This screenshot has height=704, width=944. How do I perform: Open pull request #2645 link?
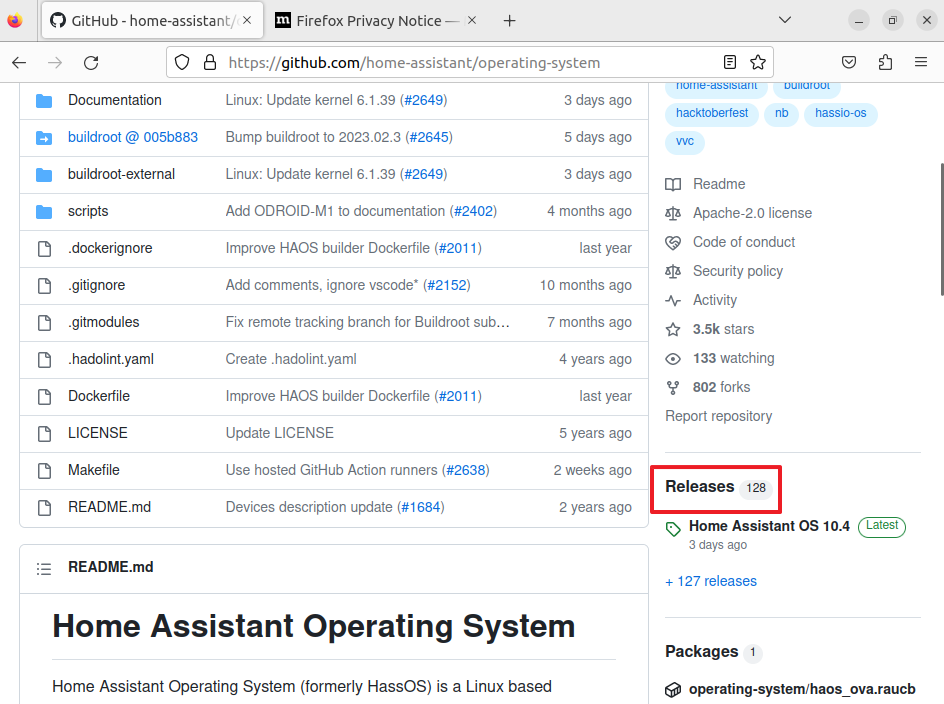tap(429, 137)
